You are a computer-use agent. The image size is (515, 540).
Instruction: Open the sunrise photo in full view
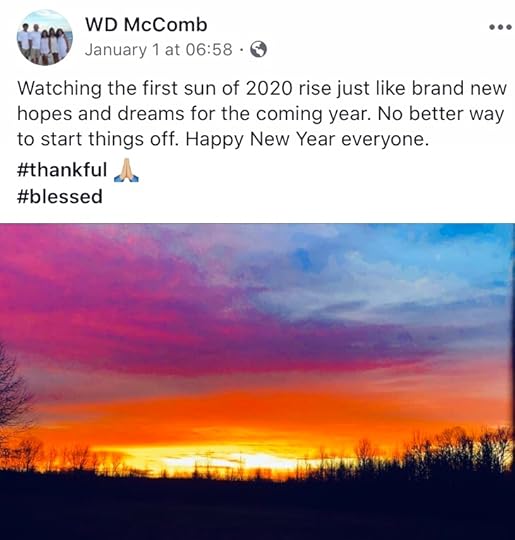[x=257, y=382]
